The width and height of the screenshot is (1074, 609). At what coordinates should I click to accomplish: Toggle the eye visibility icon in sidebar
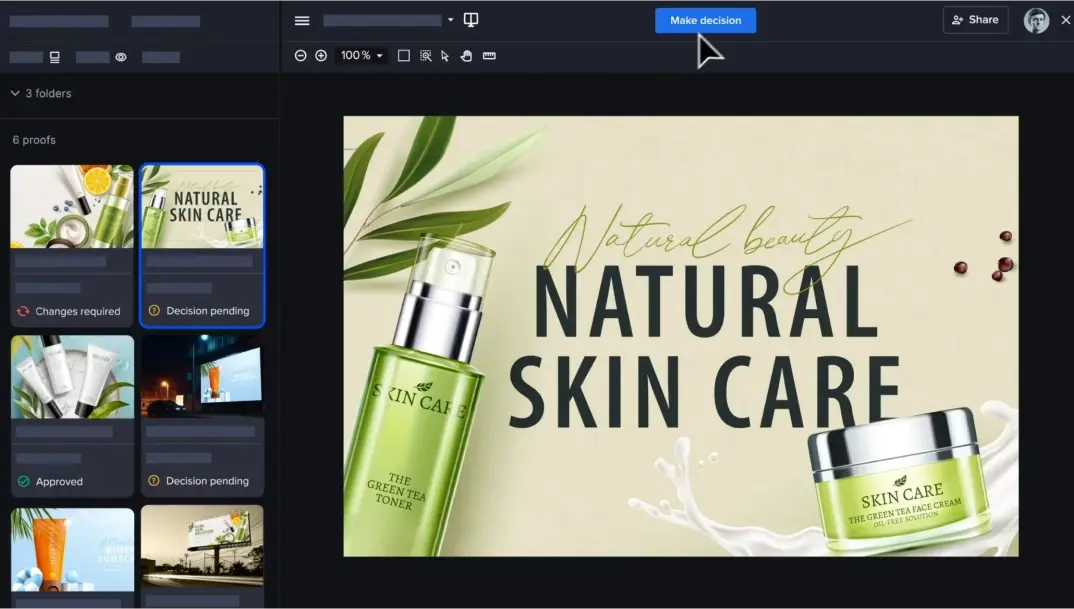(x=121, y=58)
